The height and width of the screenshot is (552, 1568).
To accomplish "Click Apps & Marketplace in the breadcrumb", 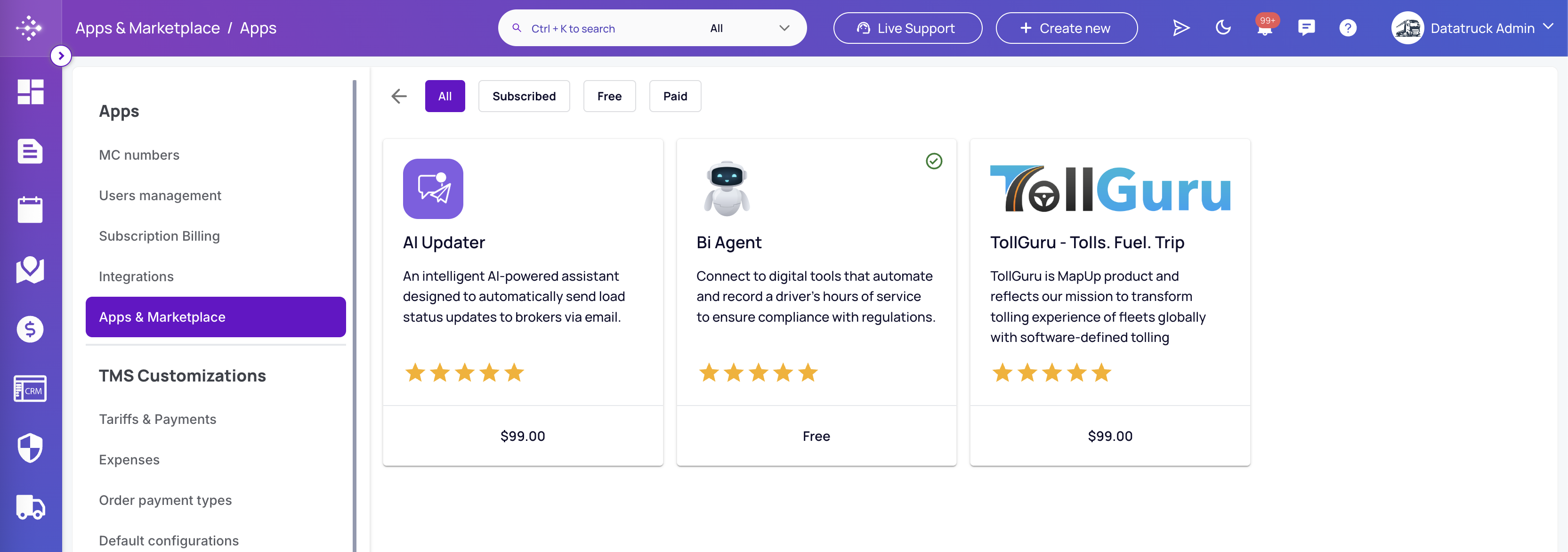I will tap(147, 28).
